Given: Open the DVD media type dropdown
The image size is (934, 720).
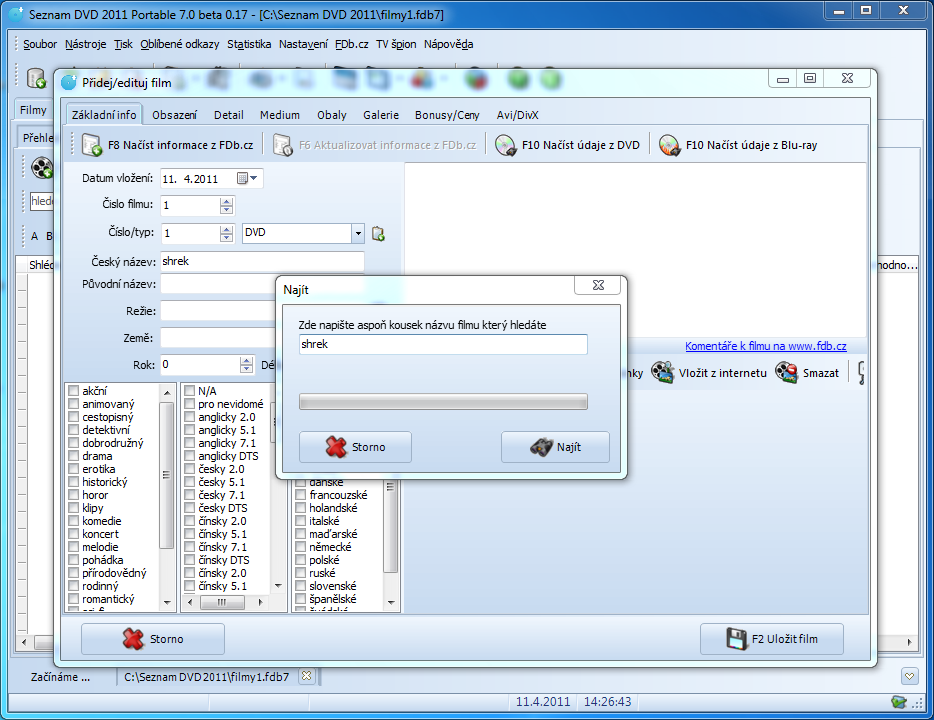Looking at the screenshot, I should click(358, 233).
